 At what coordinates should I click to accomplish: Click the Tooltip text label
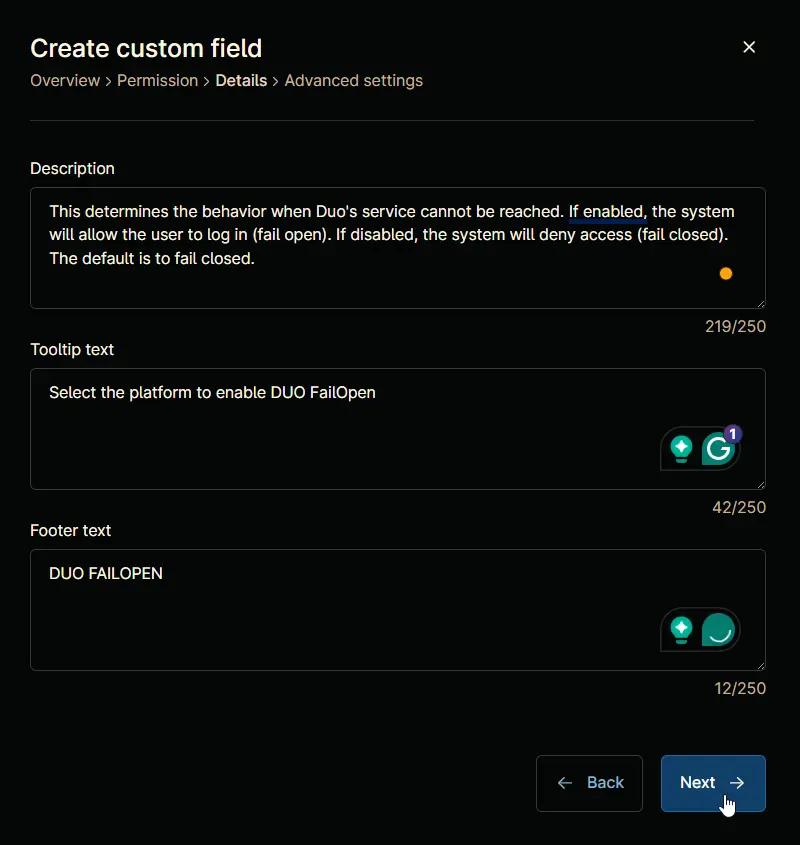[x=72, y=350]
